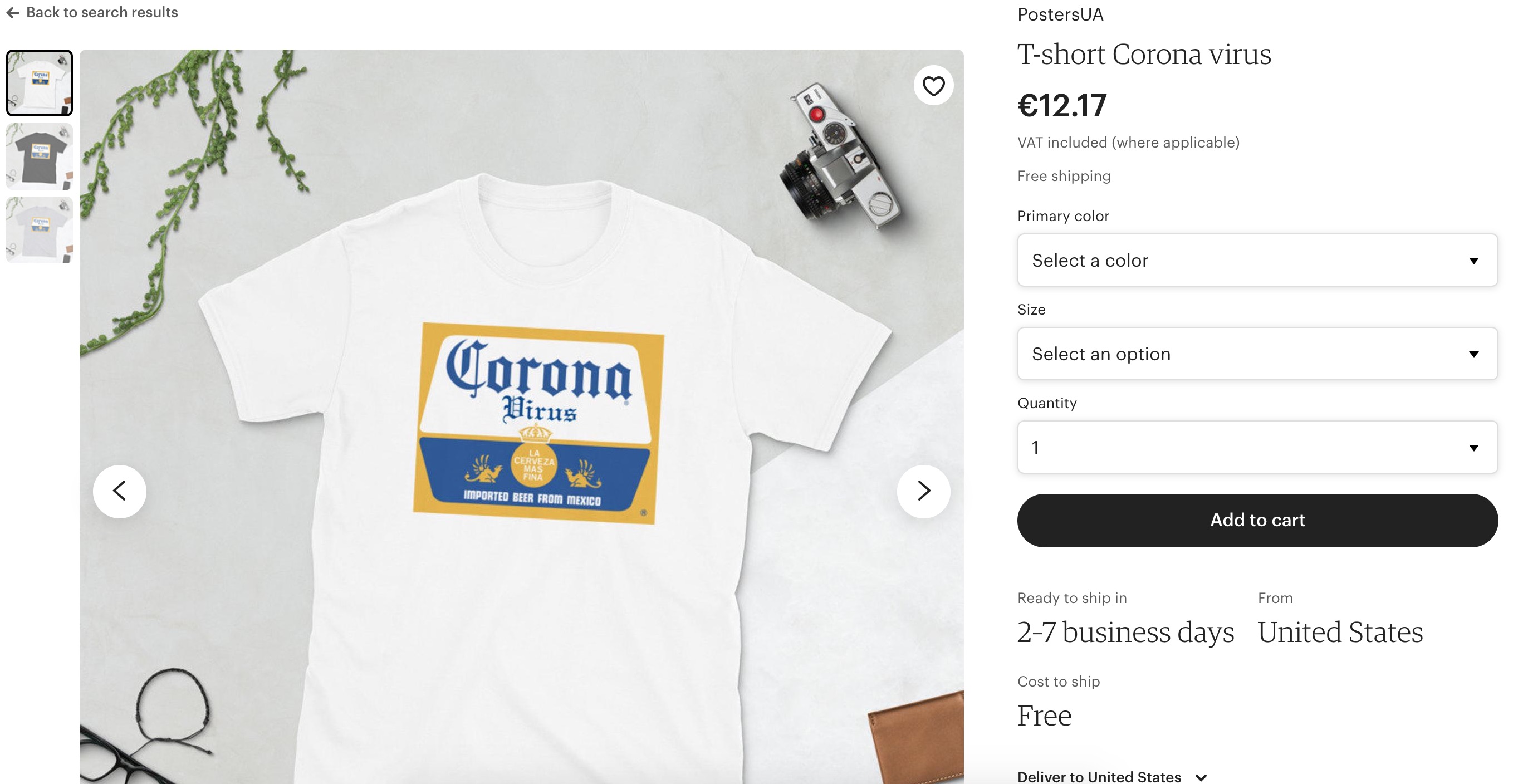Show the previous product photo
Screen dimensions: 1523x784
point(119,491)
